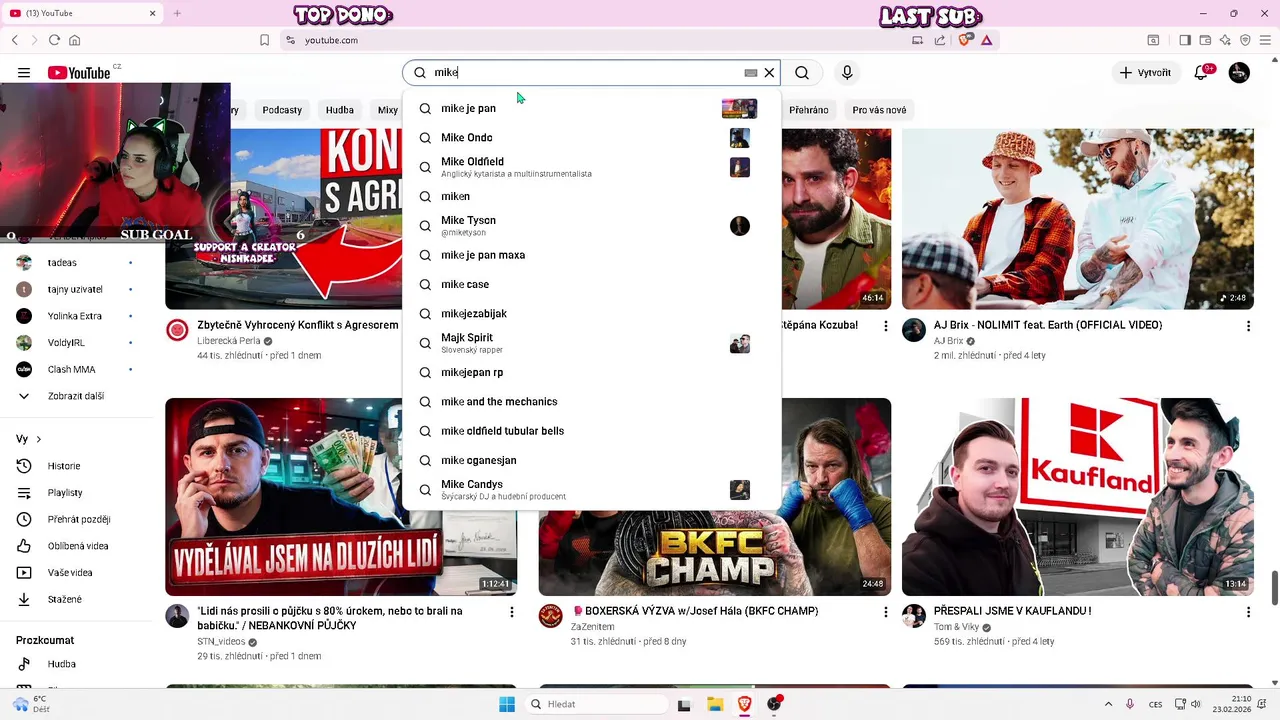The image size is (1280, 720).
Task: Open options for 'Lidi nás prosili' video
Action: point(512,612)
